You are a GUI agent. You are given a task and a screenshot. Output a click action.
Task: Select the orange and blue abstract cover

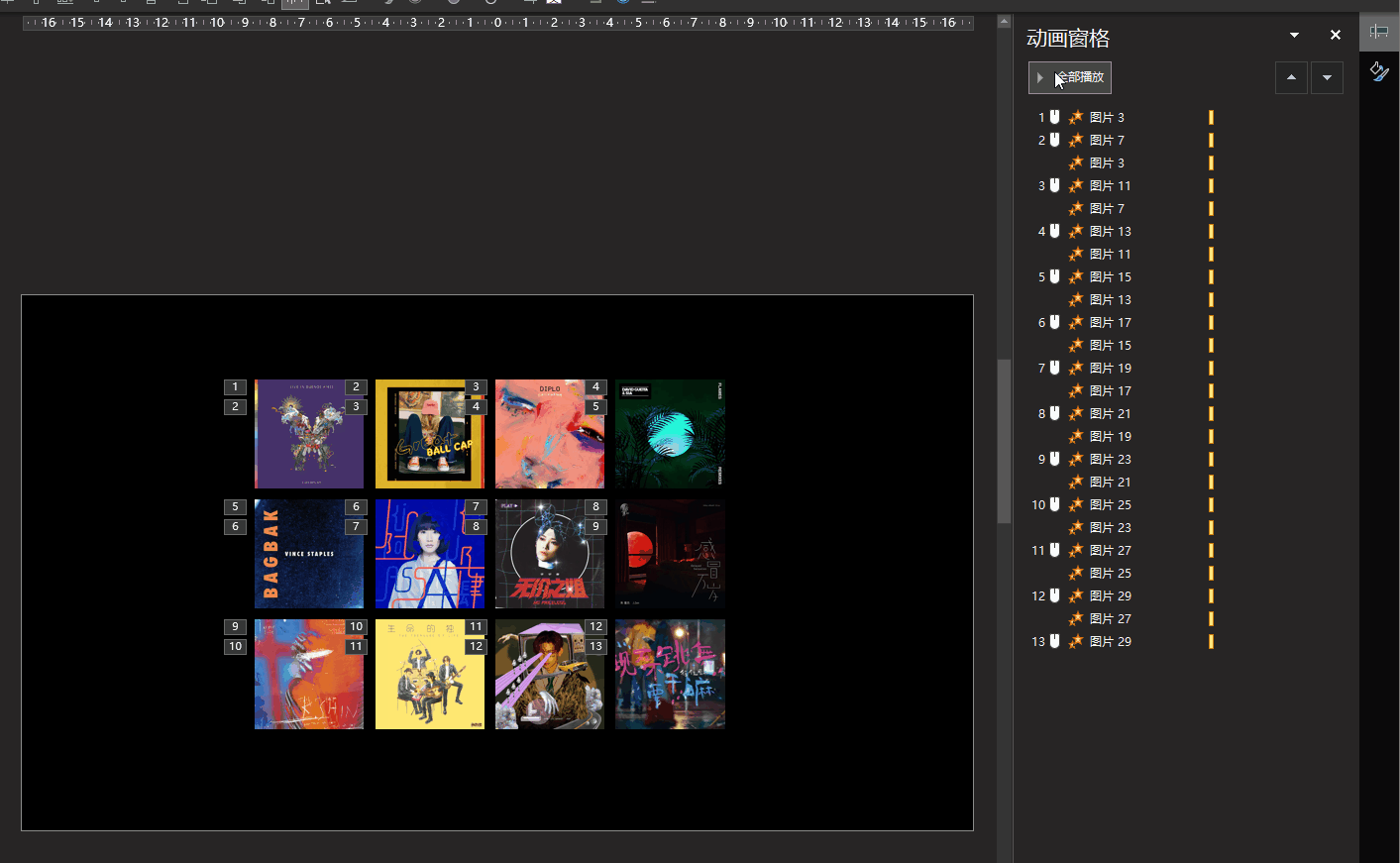pyautogui.click(x=309, y=674)
